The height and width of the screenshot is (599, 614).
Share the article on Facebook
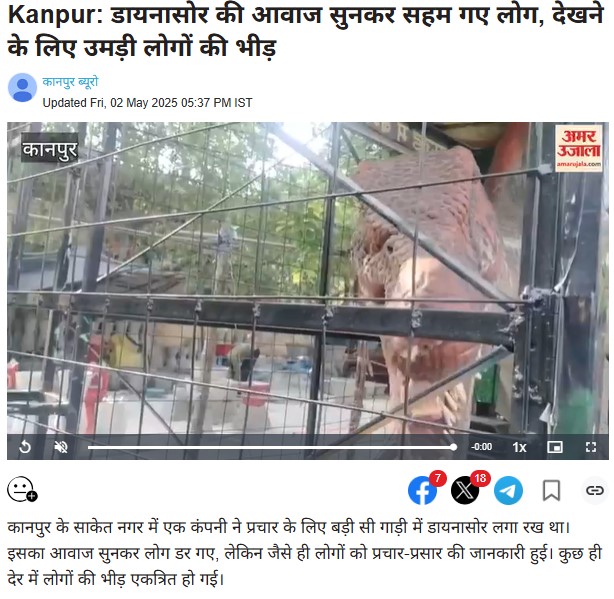click(422, 490)
